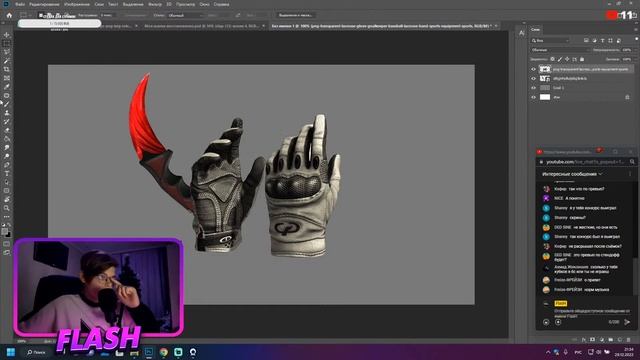This screenshot has width=640, height=360.
Task: Open chat three-dot options menu
Action: tap(630, 174)
